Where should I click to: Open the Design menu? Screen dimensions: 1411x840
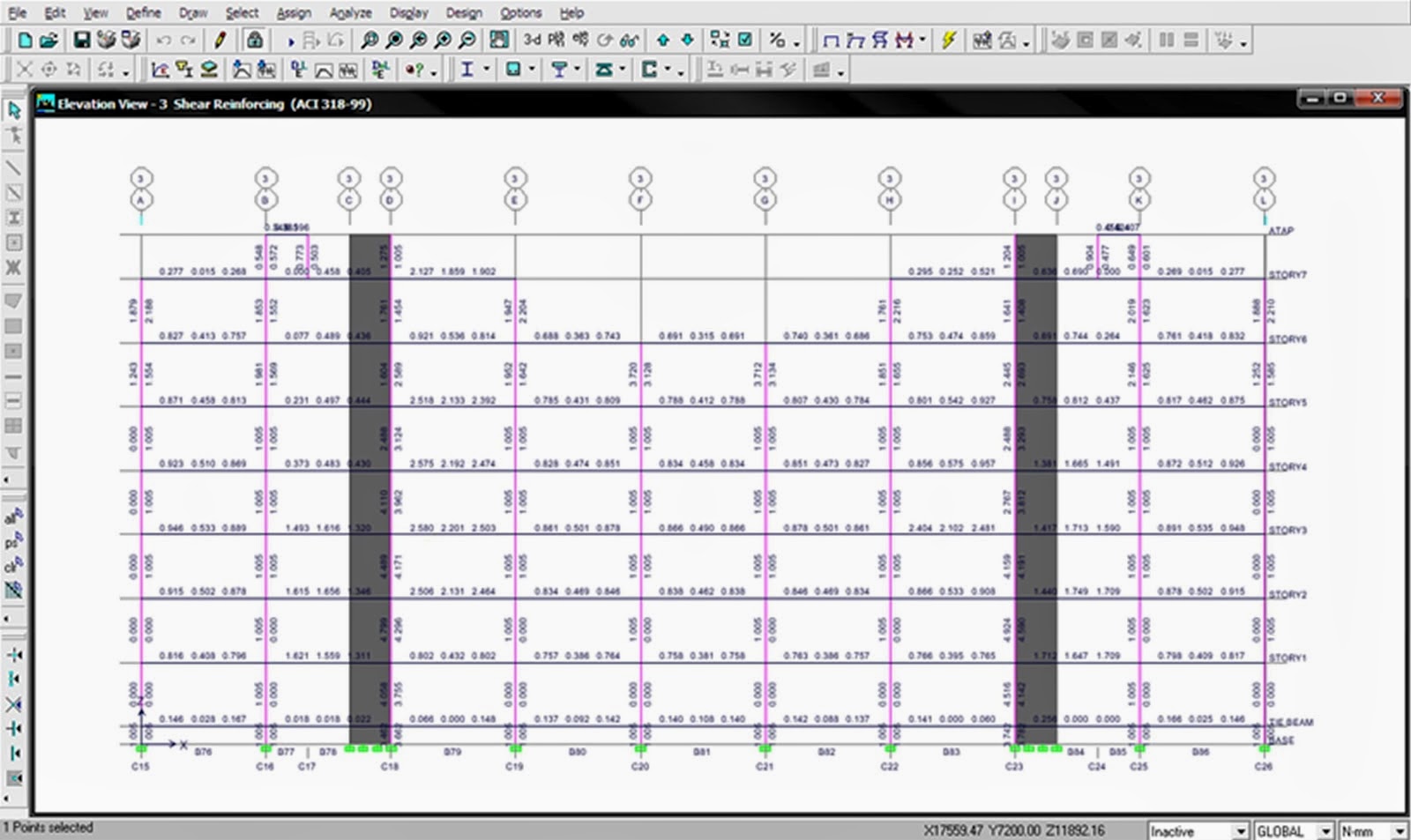[463, 13]
